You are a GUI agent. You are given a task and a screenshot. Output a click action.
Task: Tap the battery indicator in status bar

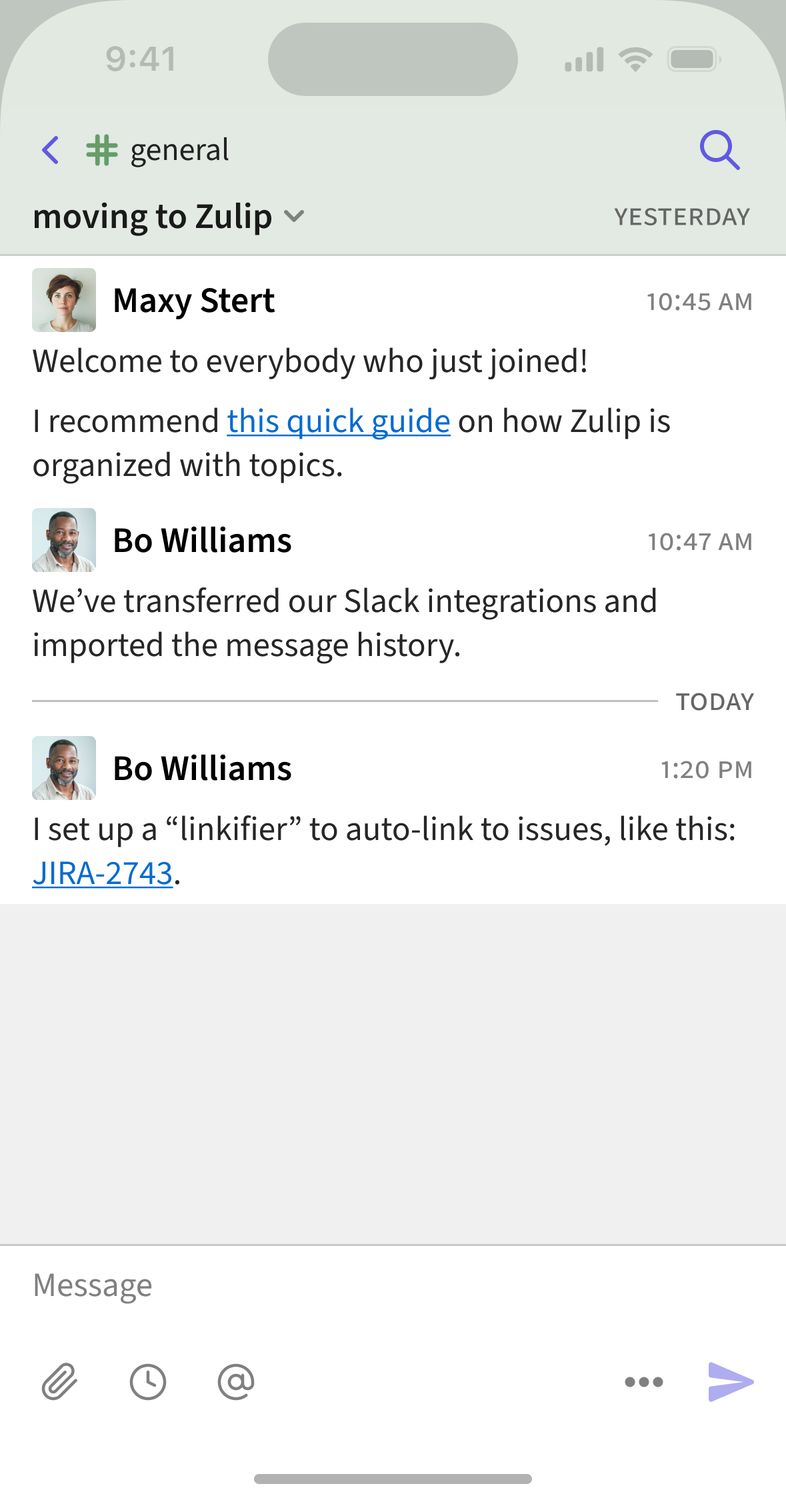point(694,60)
